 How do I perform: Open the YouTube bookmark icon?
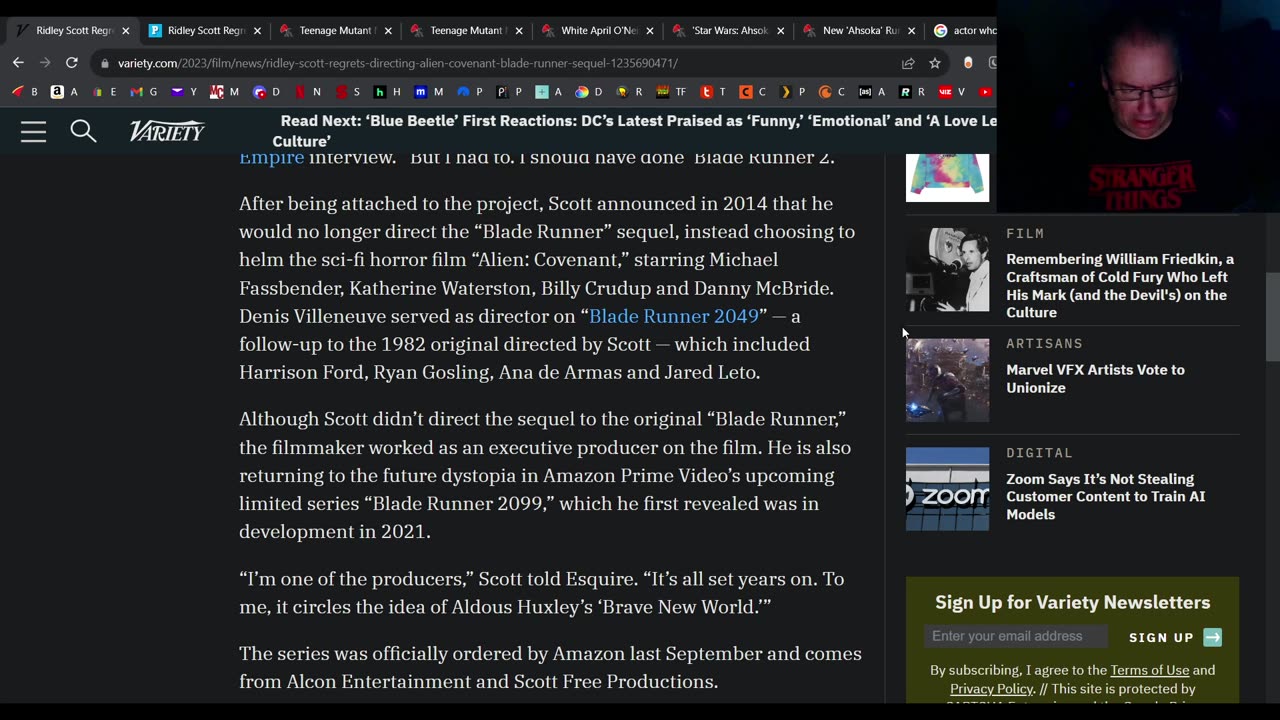986,92
